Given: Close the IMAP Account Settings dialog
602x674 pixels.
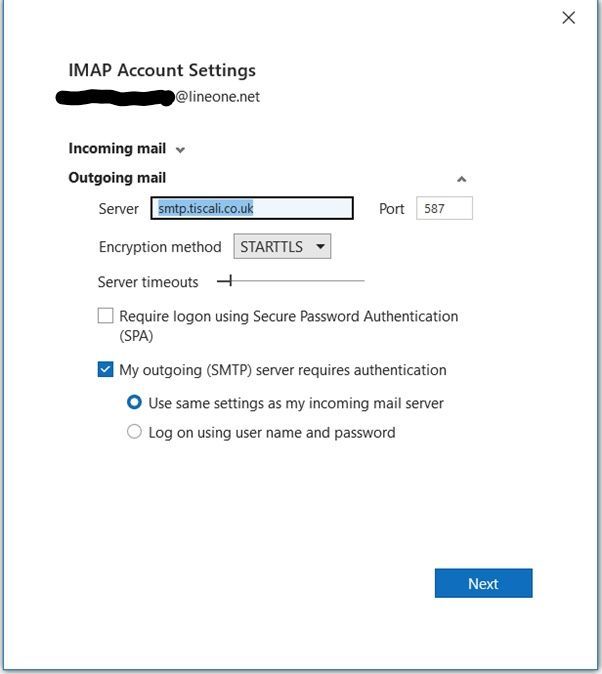Looking at the screenshot, I should coord(568,18).
